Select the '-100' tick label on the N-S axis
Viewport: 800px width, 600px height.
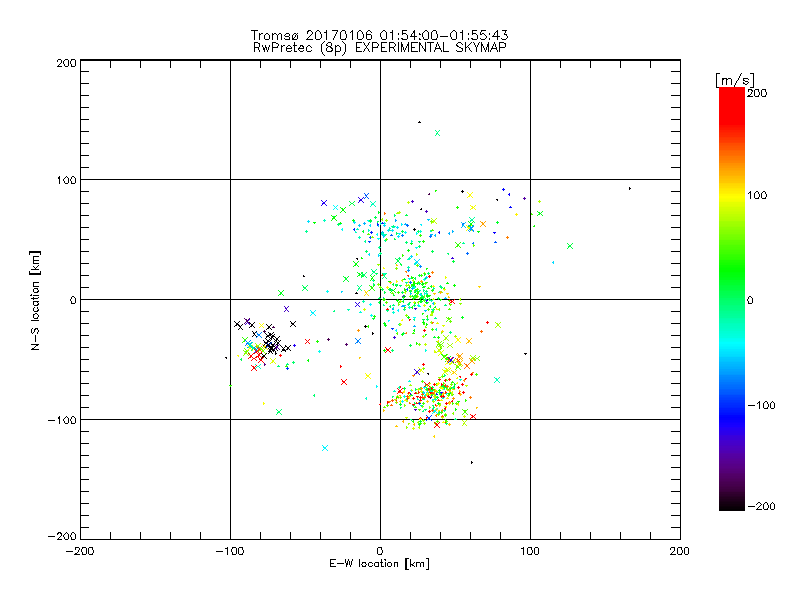62,420
